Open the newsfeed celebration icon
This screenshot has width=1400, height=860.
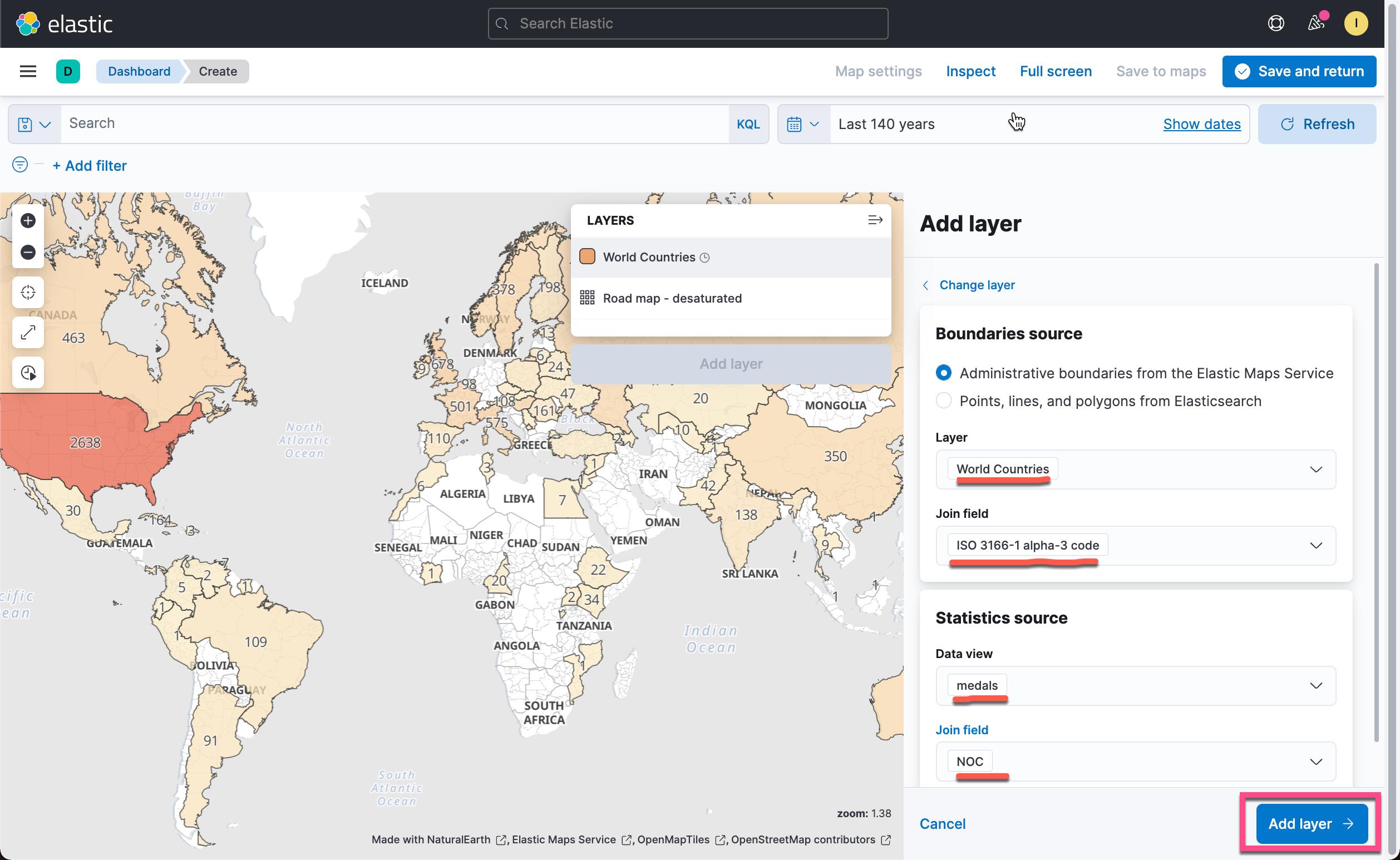(x=1316, y=23)
